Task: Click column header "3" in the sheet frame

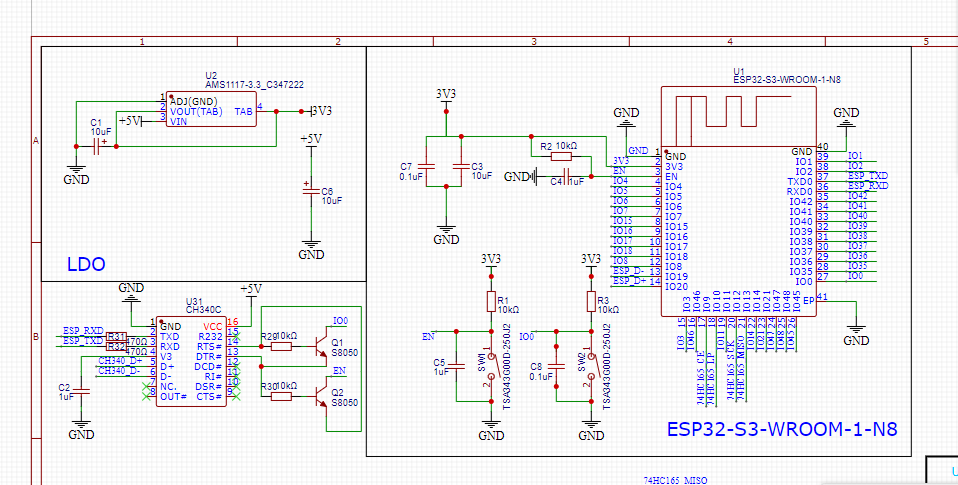Action: [533, 42]
